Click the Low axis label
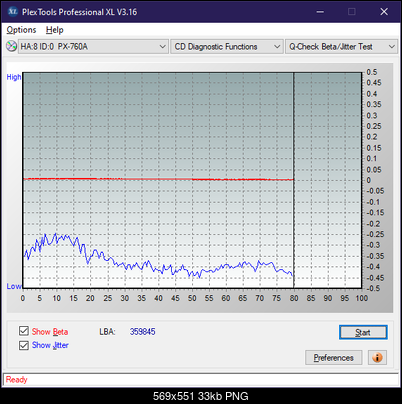Viewport: 402px width, 404px height. tap(14, 286)
